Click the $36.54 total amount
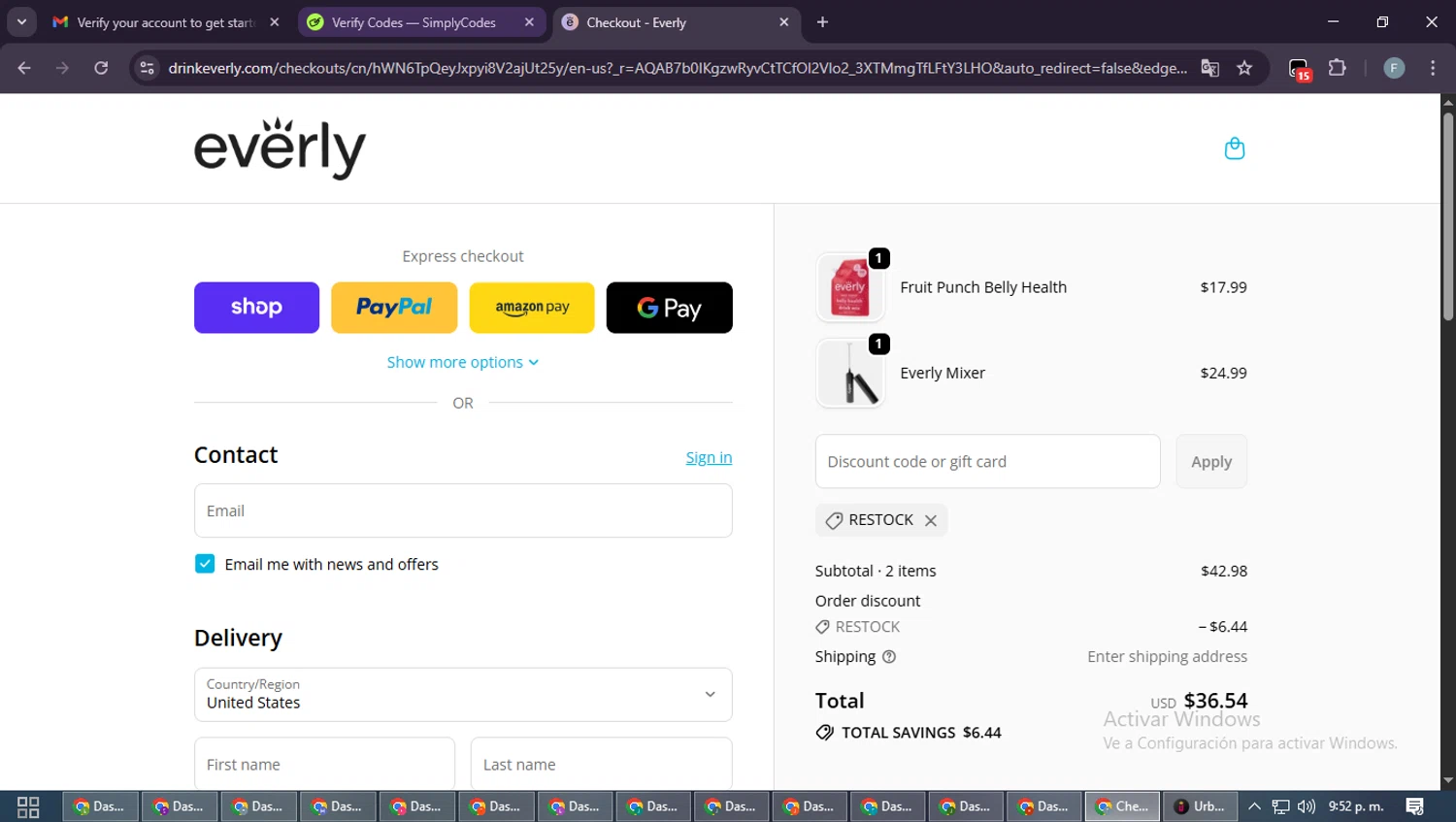This screenshot has height=822, width=1456. [x=1215, y=701]
